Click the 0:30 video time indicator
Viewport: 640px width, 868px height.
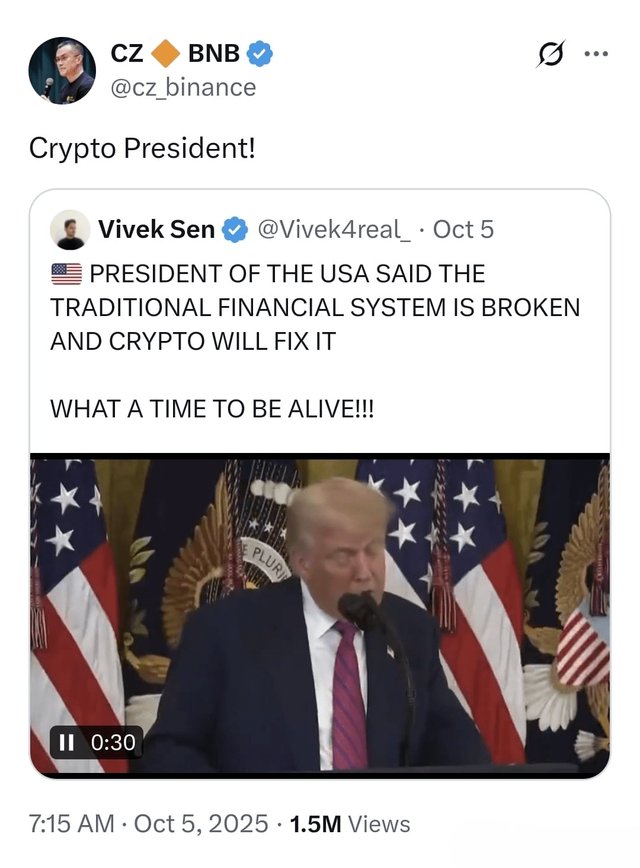pos(113,742)
